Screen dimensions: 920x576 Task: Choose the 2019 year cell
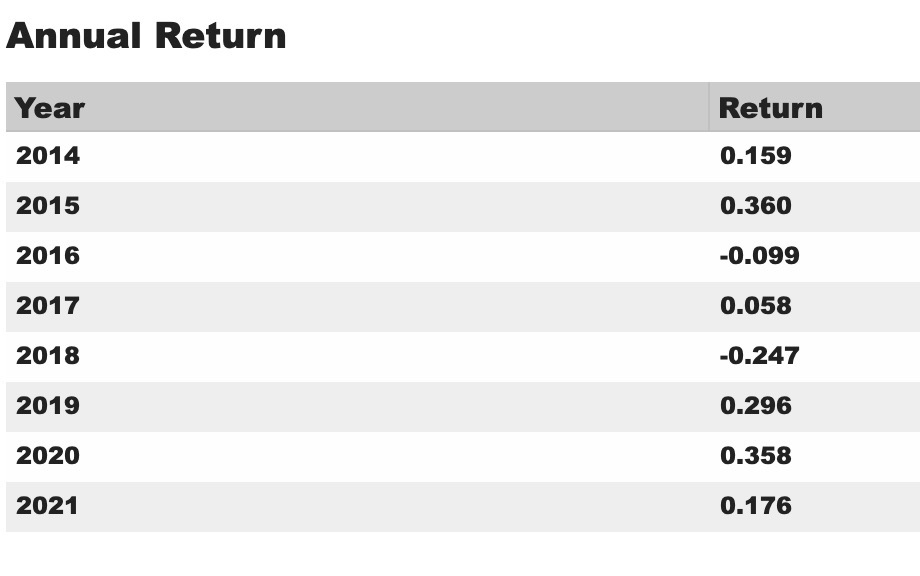click(x=48, y=406)
